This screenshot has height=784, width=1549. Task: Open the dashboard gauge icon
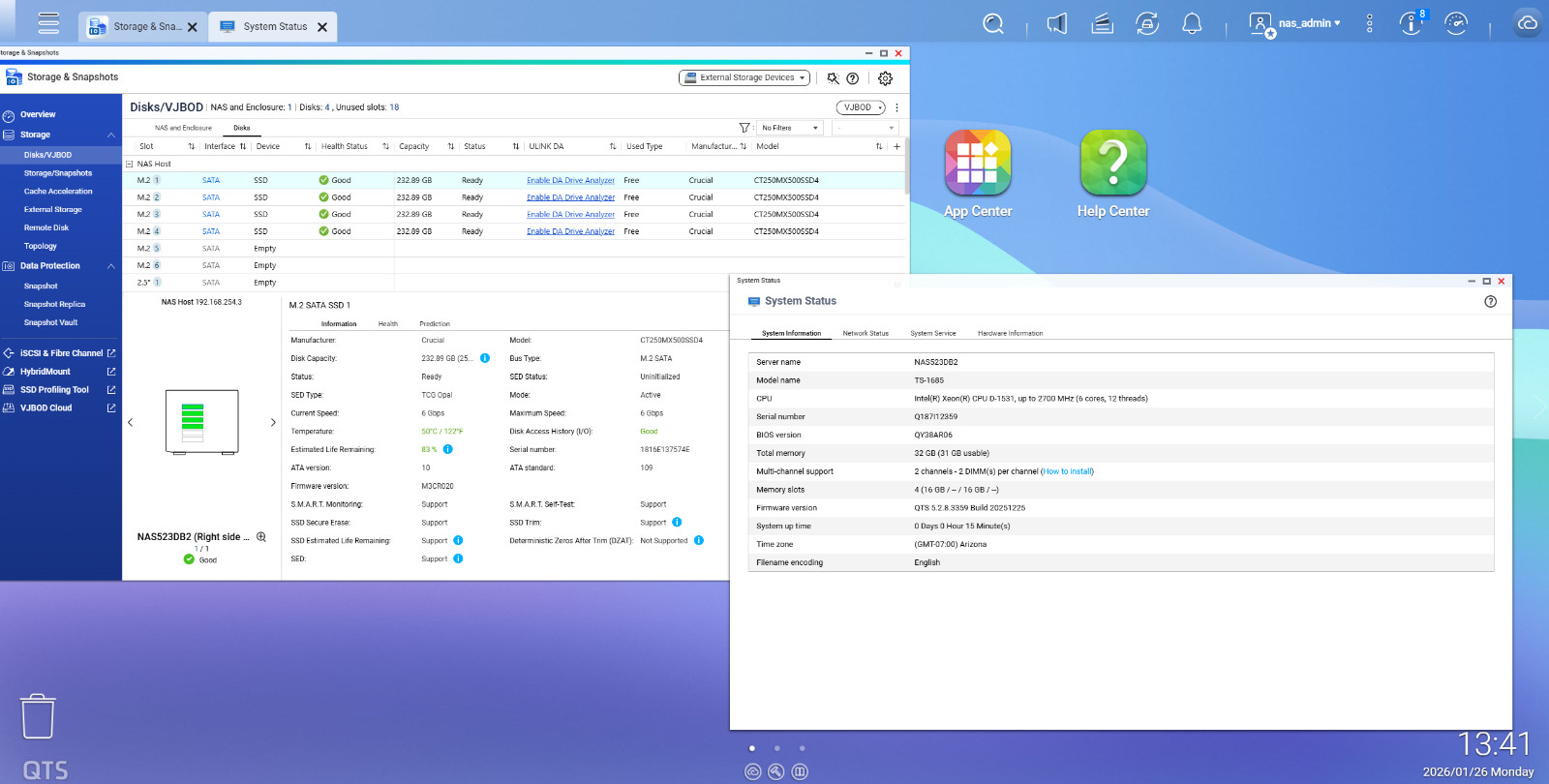1455,24
